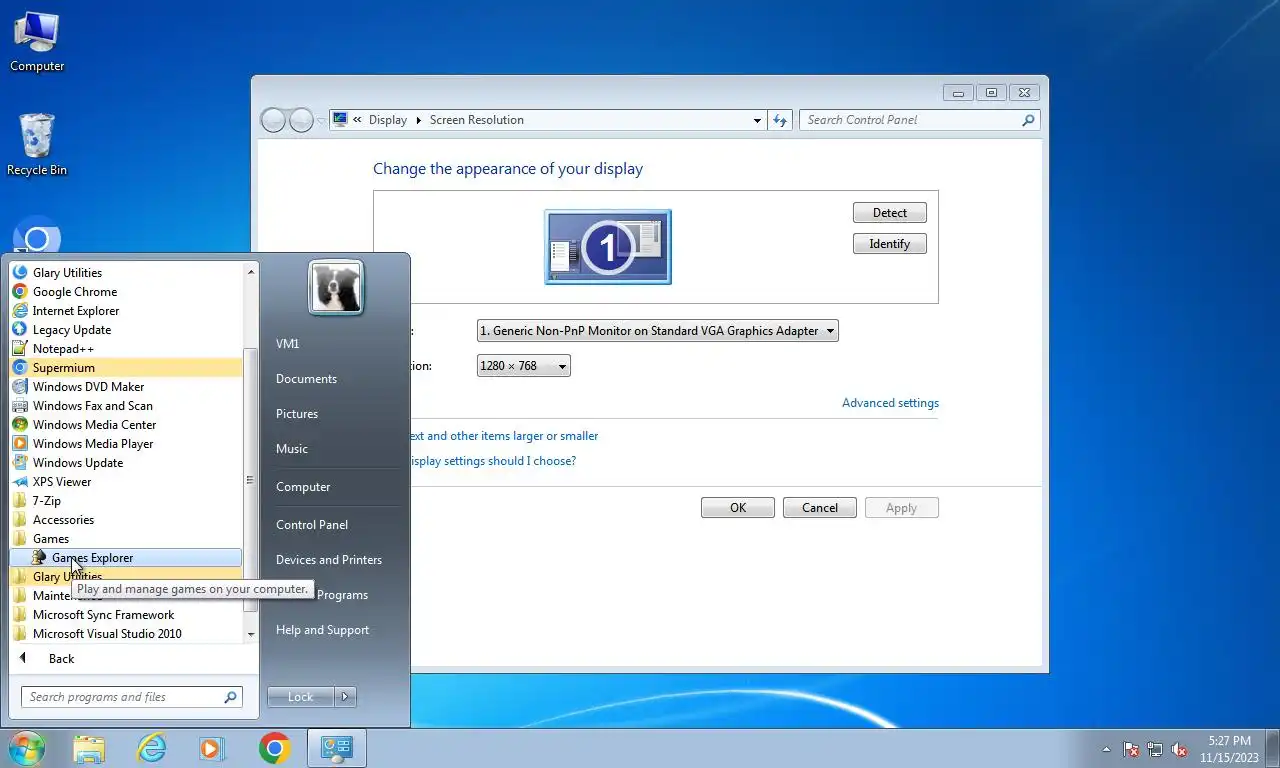Open text and other items size link
1280x768 pixels.
point(503,436)
